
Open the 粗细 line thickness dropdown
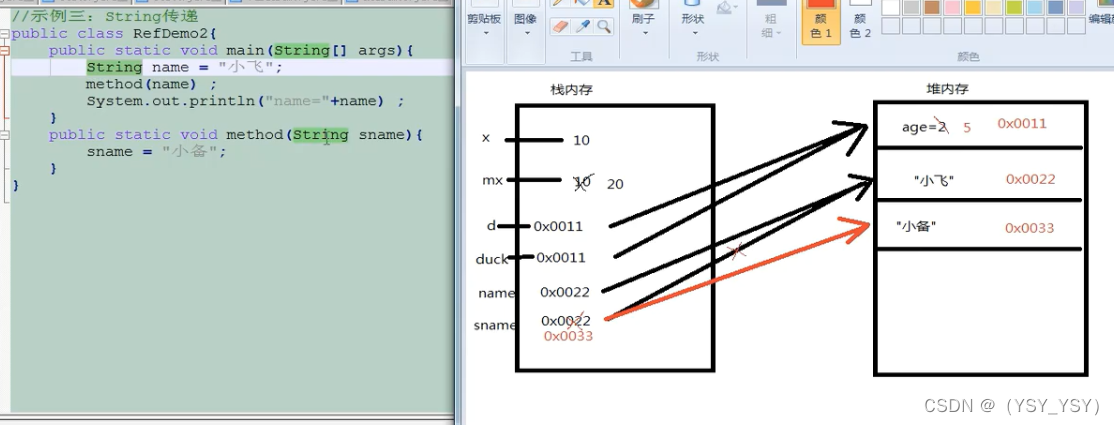pyautogui.click(x=770, y=19)
